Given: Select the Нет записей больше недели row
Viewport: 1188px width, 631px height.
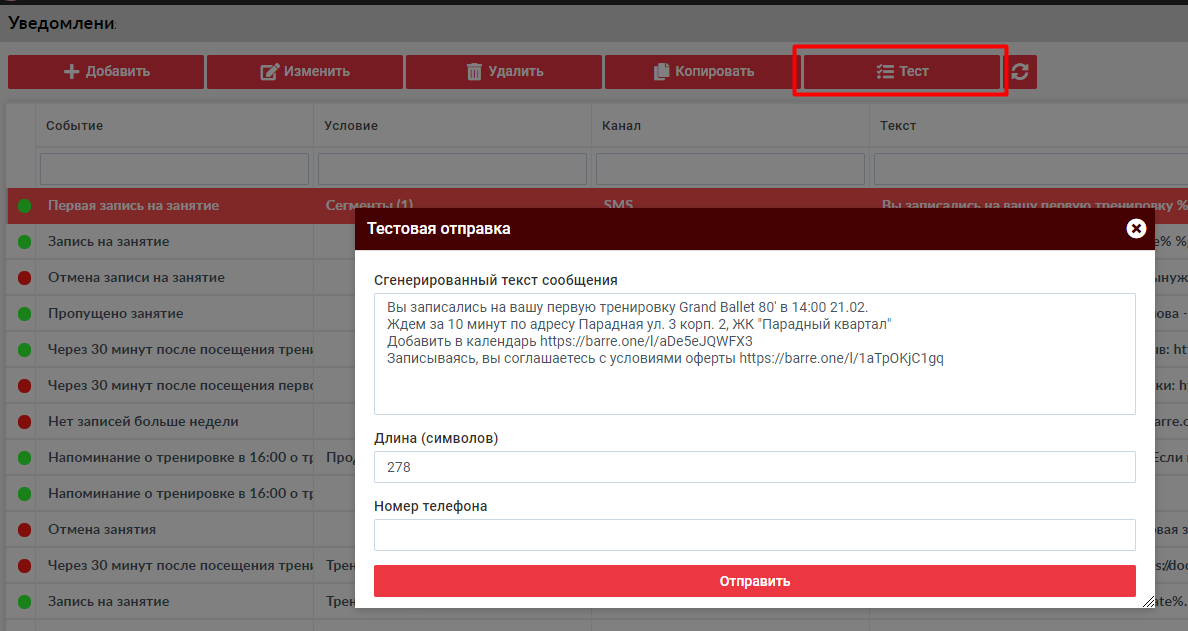Looking at the screenshot, I should point(143,422).
